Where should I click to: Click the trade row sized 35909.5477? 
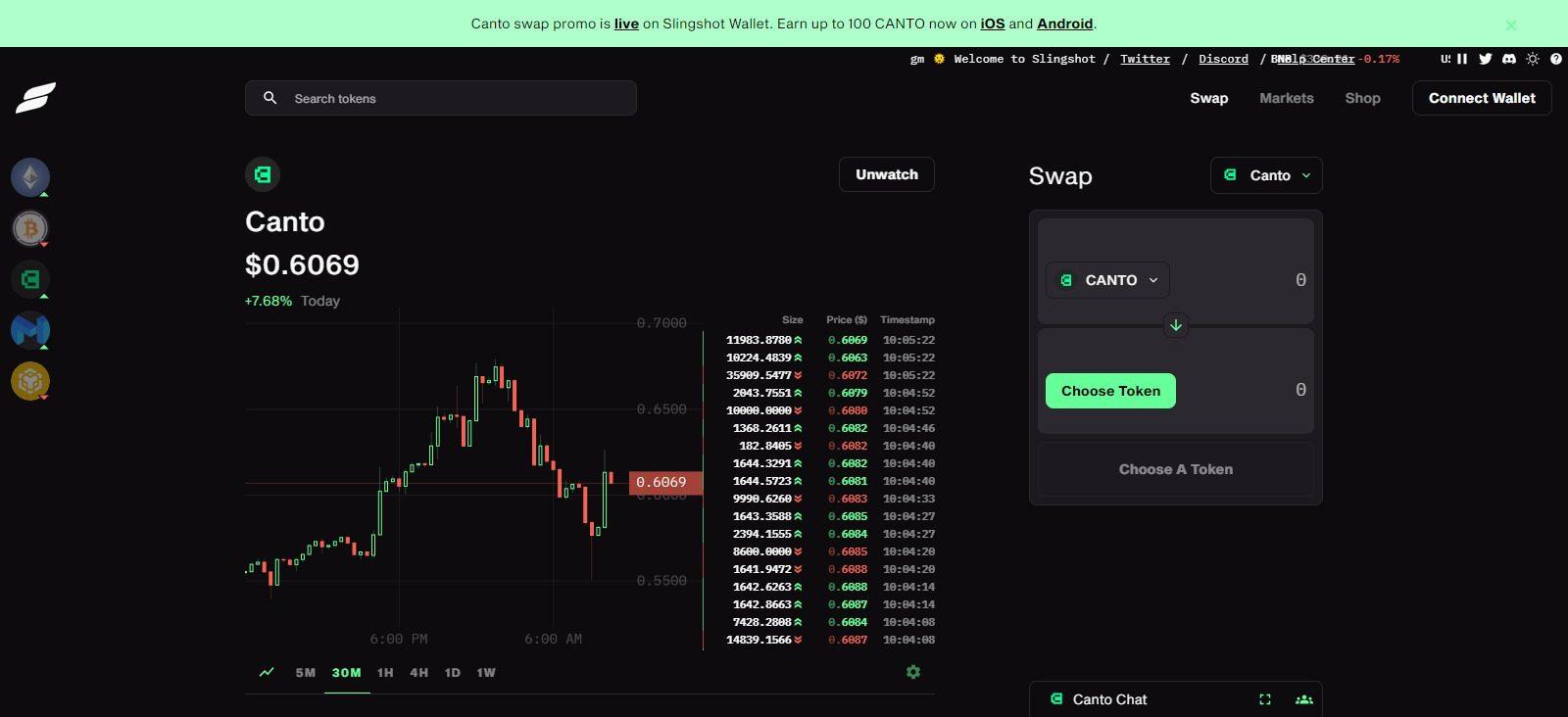click(830, 375)
